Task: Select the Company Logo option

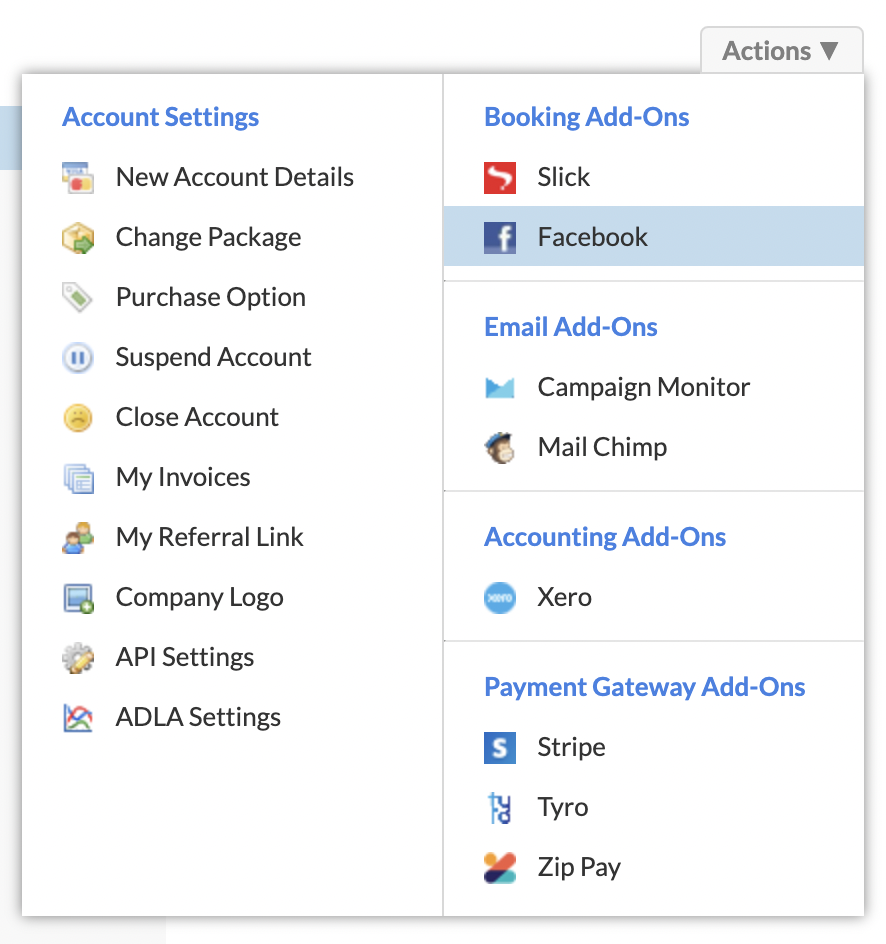Action: pos(232,598)
